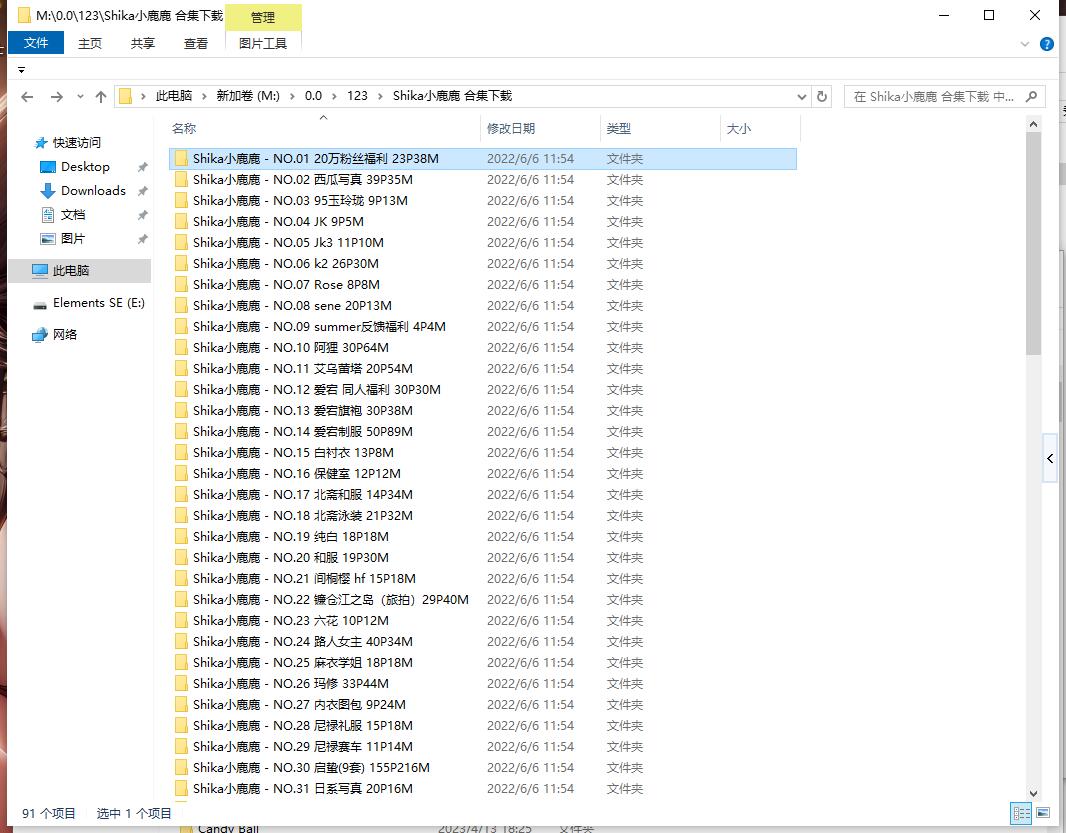Open Desktop from quick access
The width and height of the screenshot is (1066, 833).
point(85,167)
